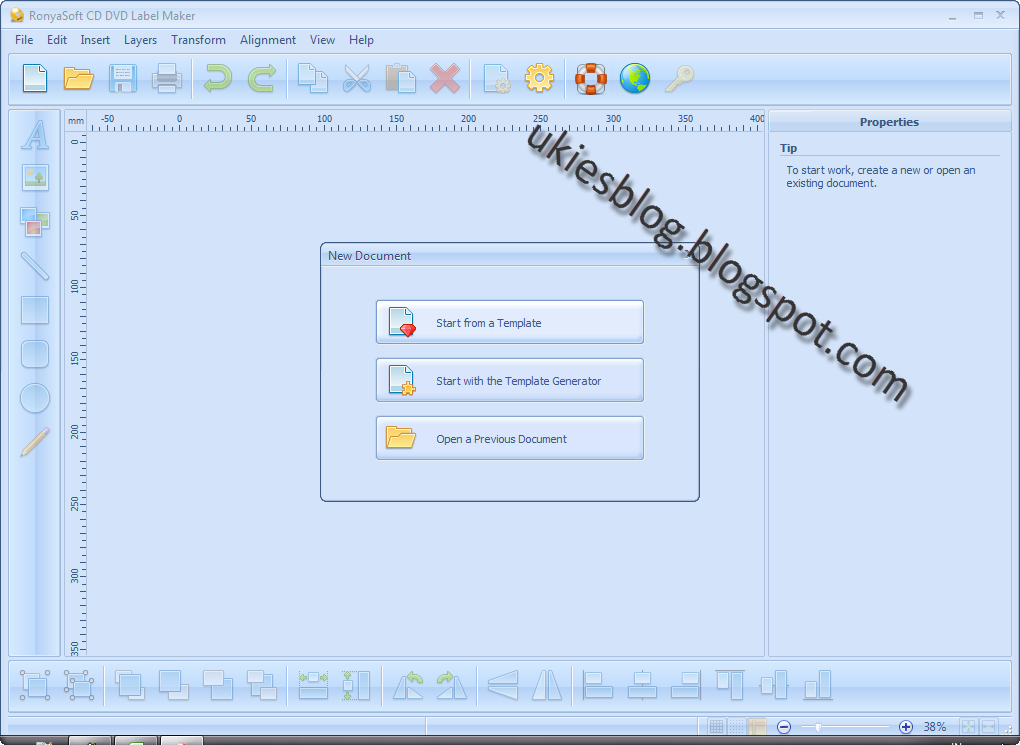The image size is (1020, 745).
Task: Open the Transform menu
Action: pyautogui.click(x=198, y=40)
